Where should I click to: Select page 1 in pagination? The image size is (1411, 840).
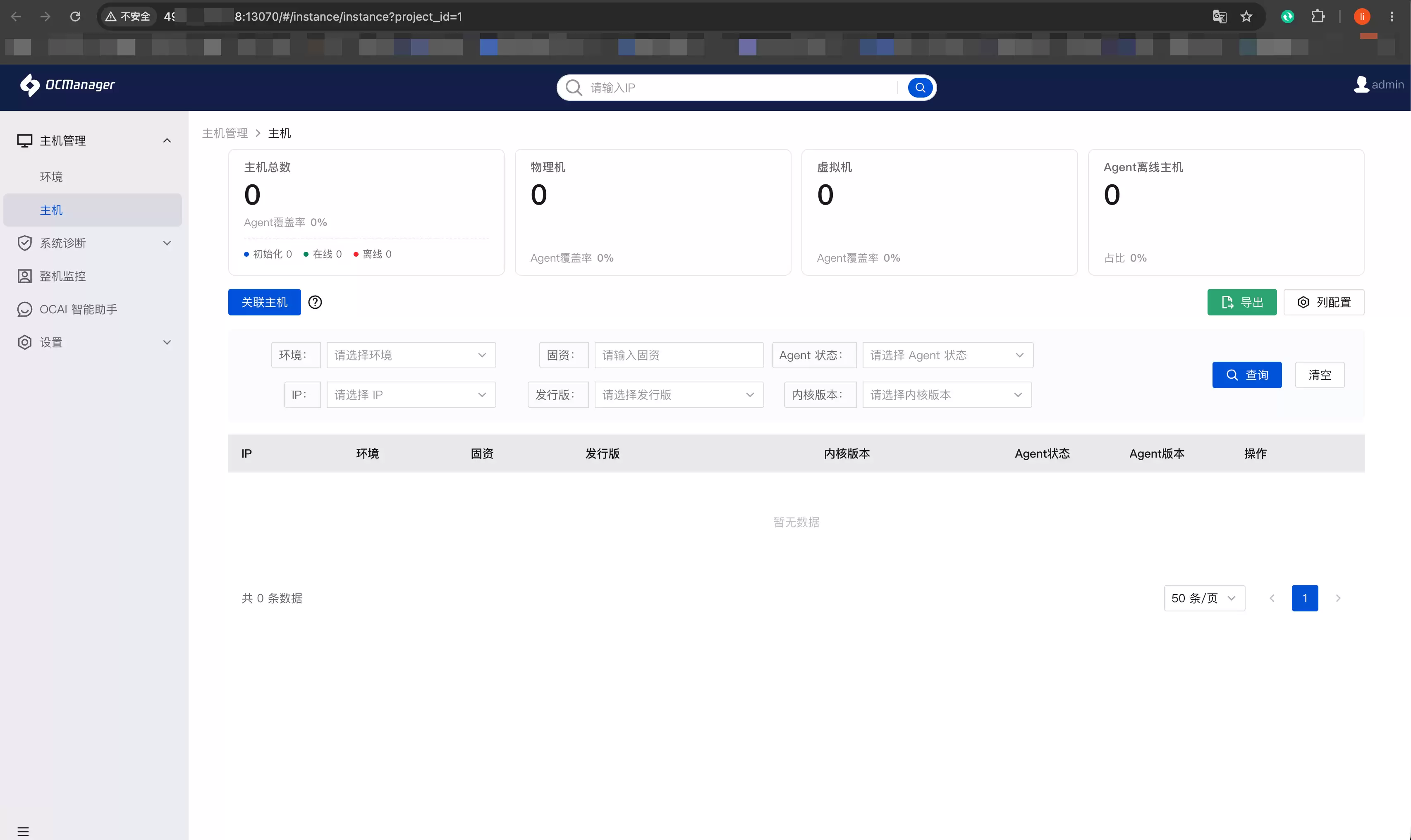[x=1305, y=598]
